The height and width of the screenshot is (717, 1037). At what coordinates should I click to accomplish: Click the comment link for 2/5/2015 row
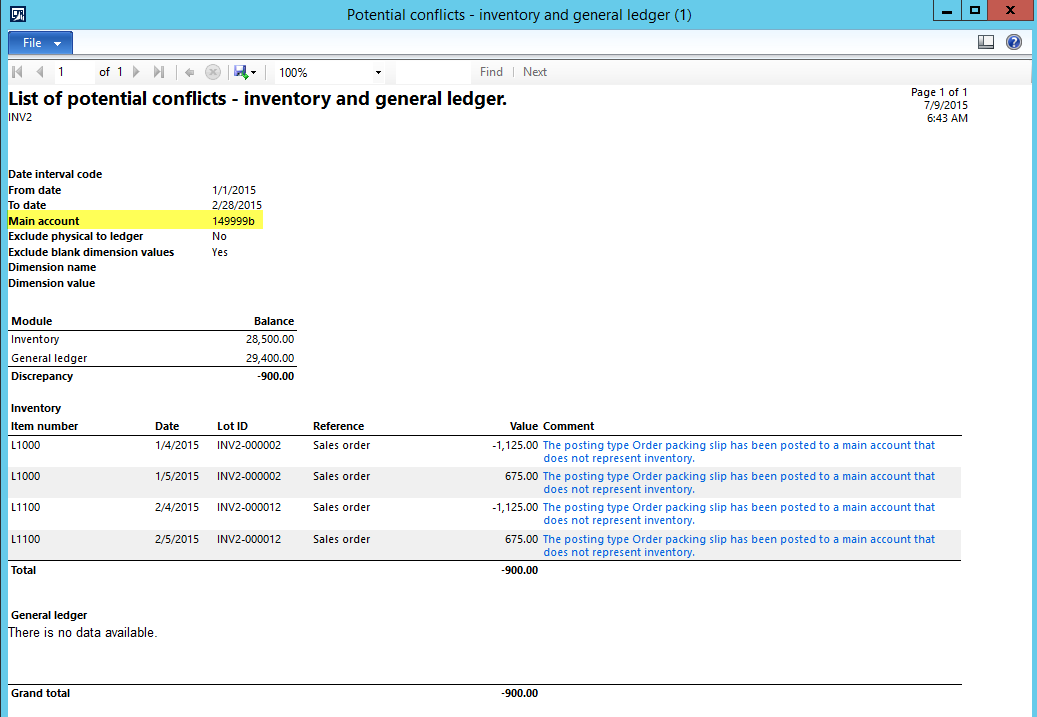pos(738,545)
